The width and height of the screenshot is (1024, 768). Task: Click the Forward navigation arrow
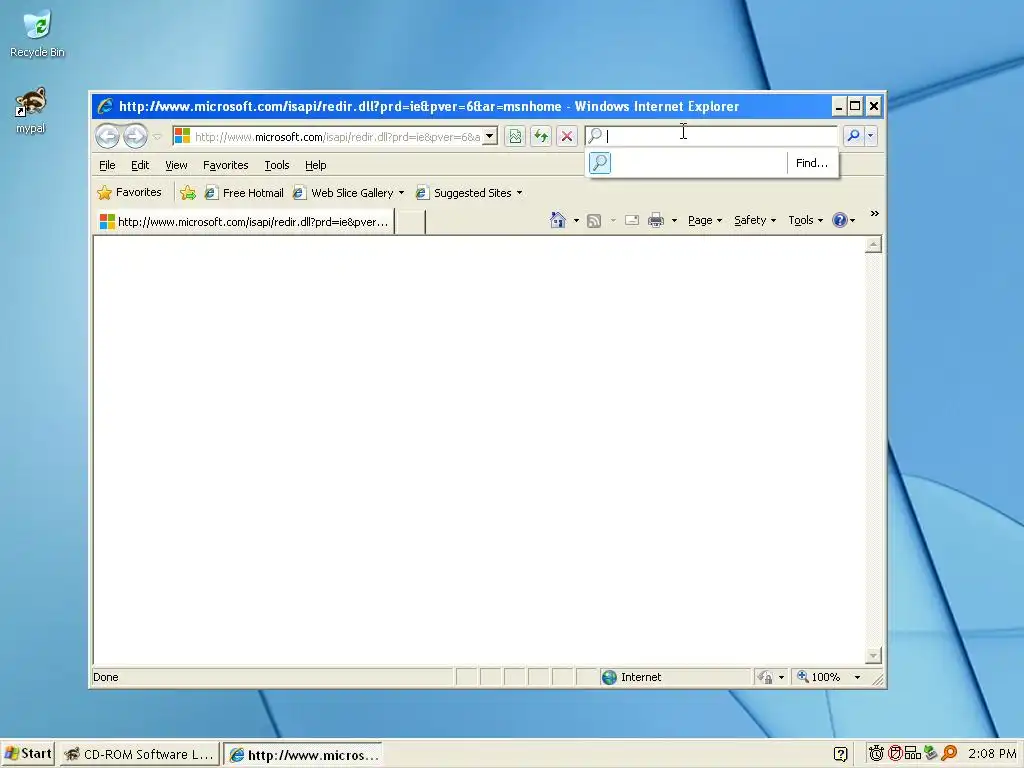click(x=135, y=136)
